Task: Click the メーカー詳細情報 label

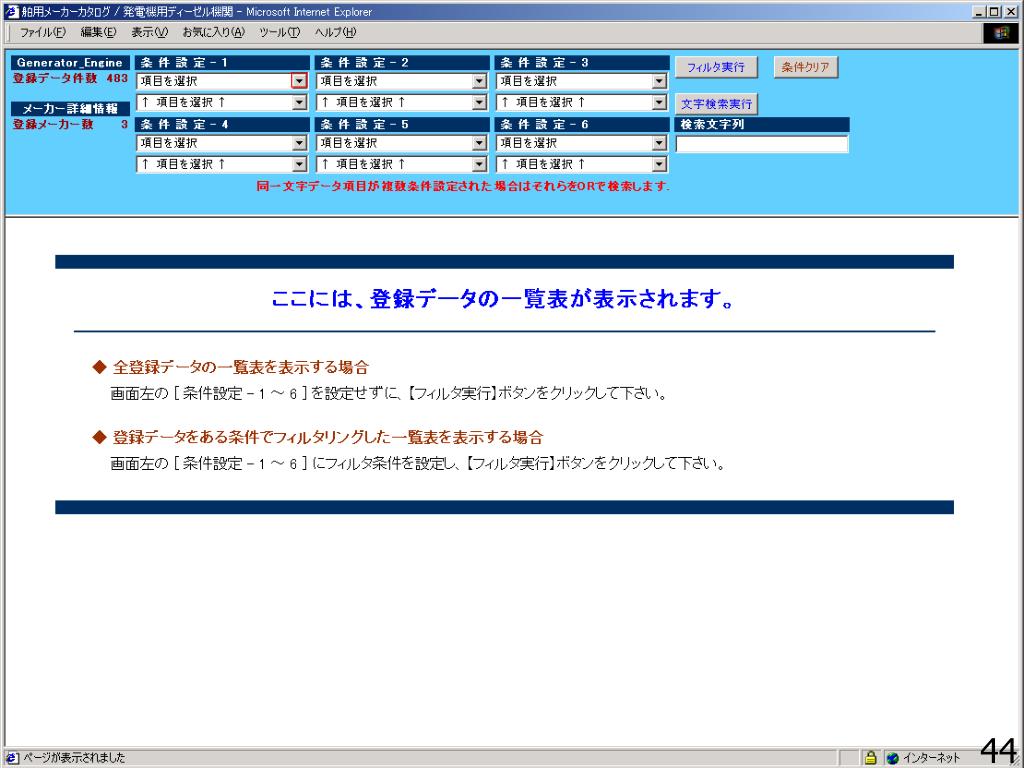Action: pos(71,108)
